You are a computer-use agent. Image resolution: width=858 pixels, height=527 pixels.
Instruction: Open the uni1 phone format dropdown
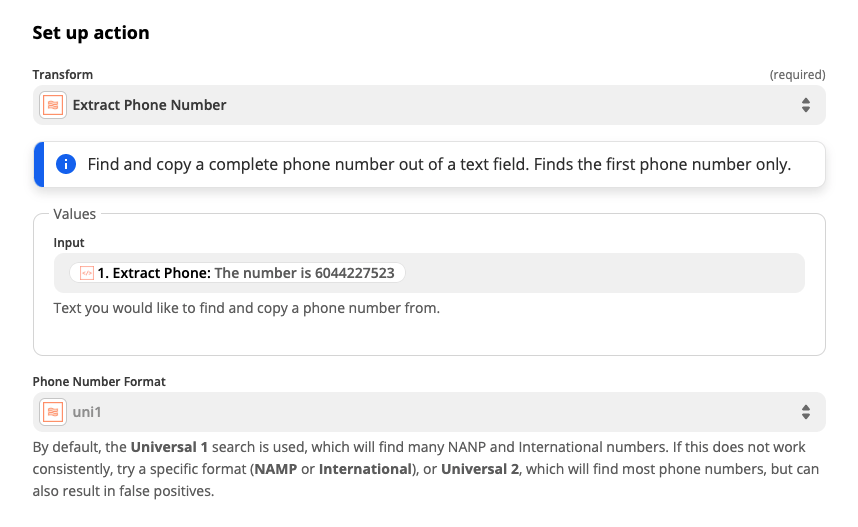pyautogui.click(x=429, y=412)
